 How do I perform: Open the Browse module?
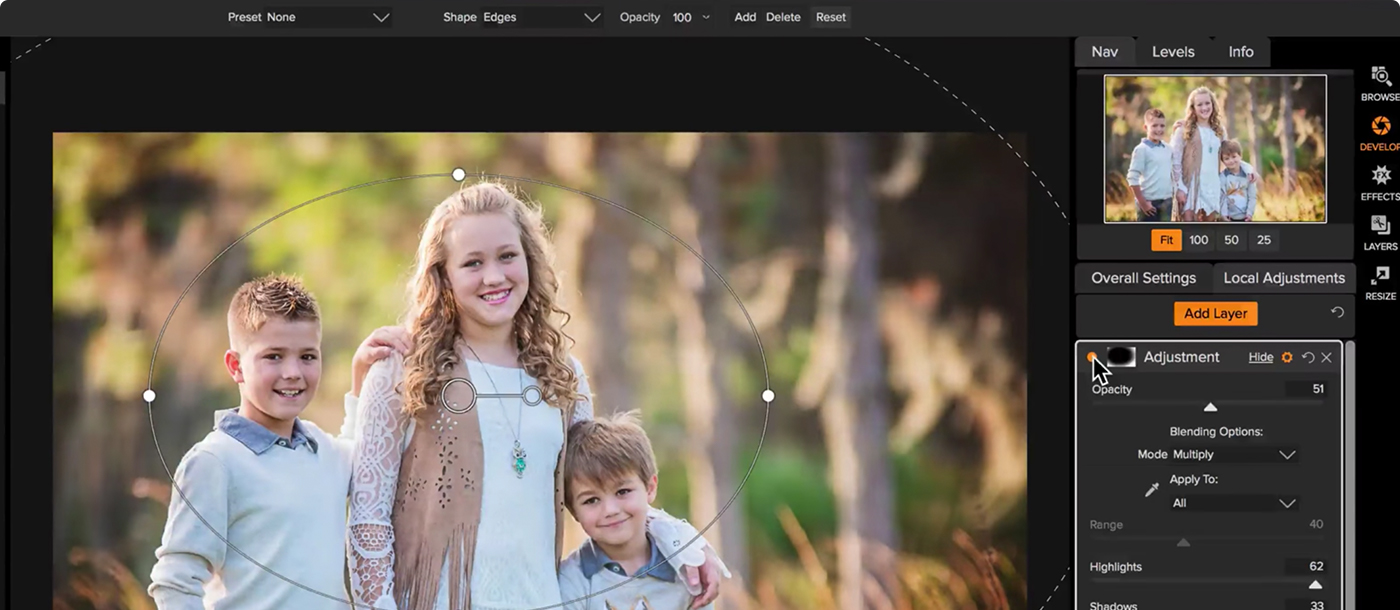coord(1380,78)
